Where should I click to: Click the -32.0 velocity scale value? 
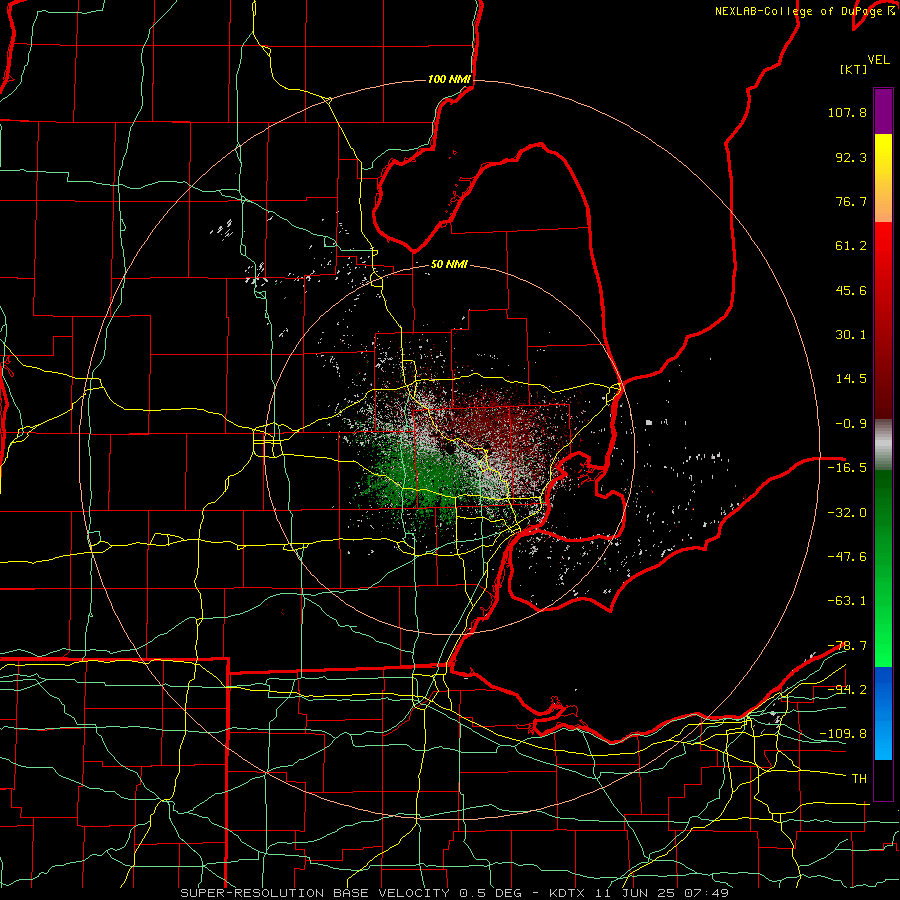pyautogui.click(x=847, y=513)
